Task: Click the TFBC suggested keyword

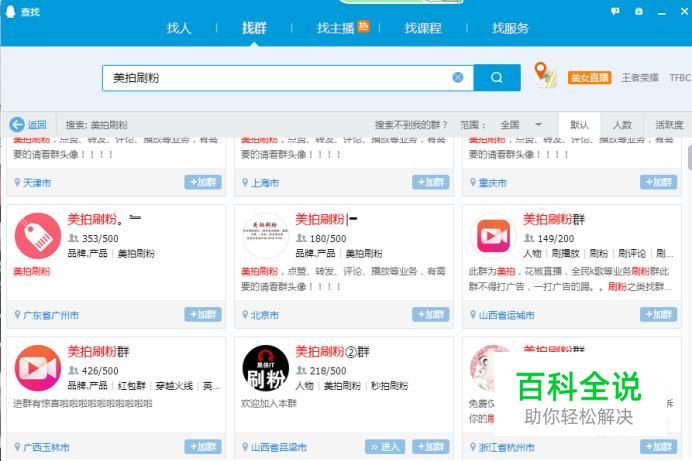Action: 680,78
